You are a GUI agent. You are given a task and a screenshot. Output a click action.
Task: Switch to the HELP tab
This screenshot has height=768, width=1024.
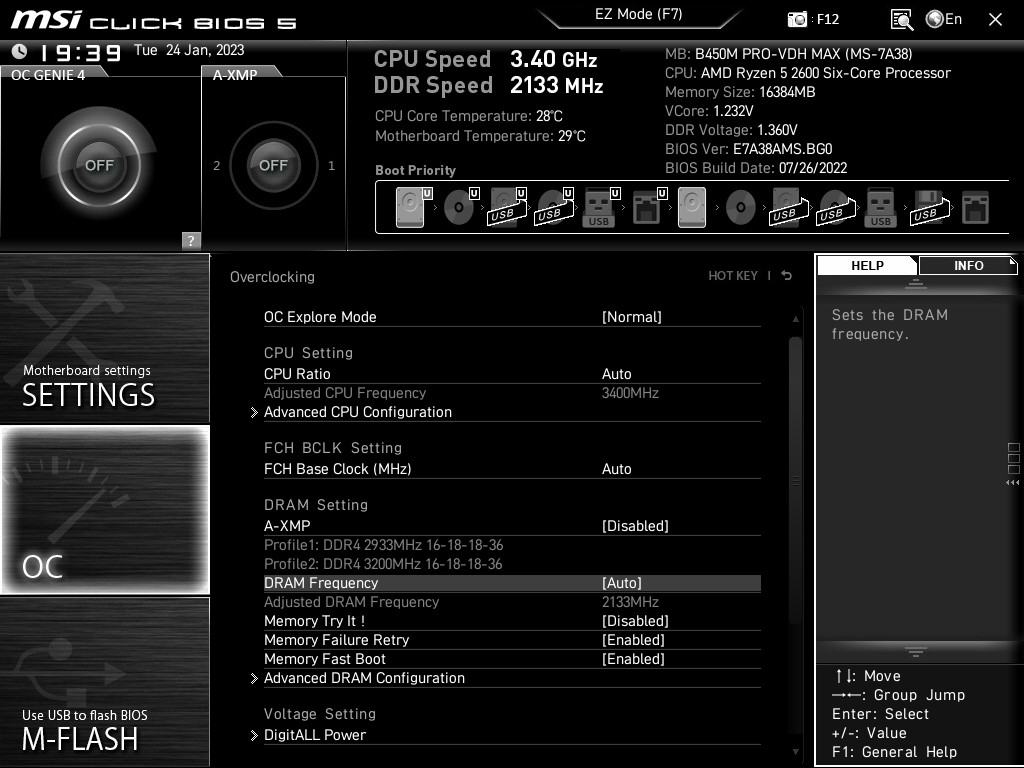[867, 265]
